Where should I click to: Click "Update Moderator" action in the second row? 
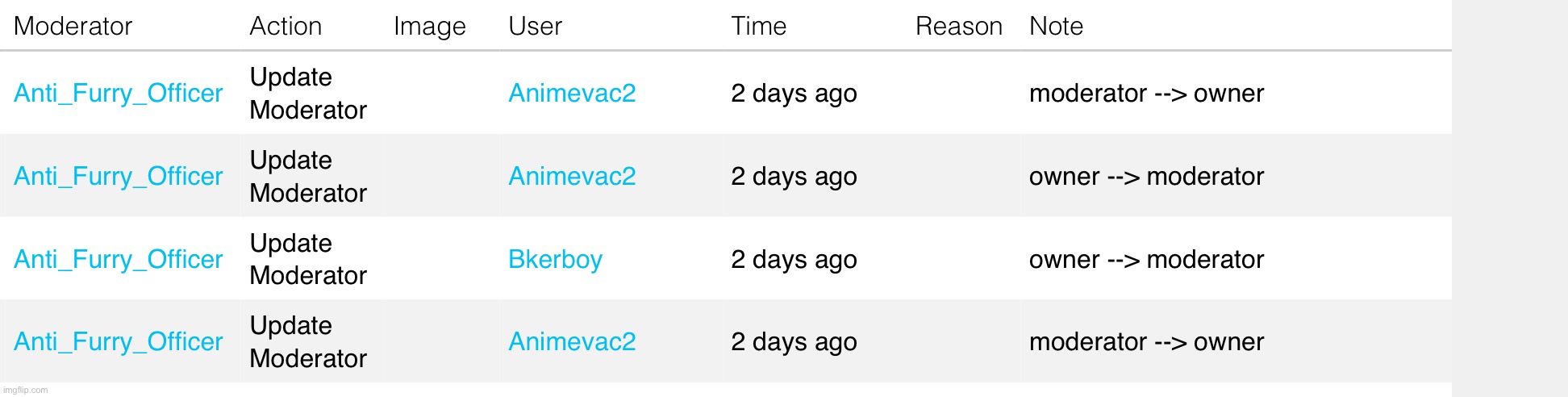pos(307,176)
